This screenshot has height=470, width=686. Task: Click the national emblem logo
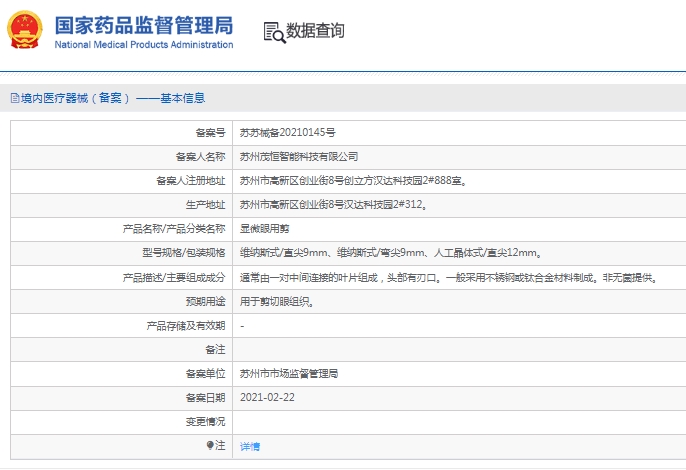point(24,30)
